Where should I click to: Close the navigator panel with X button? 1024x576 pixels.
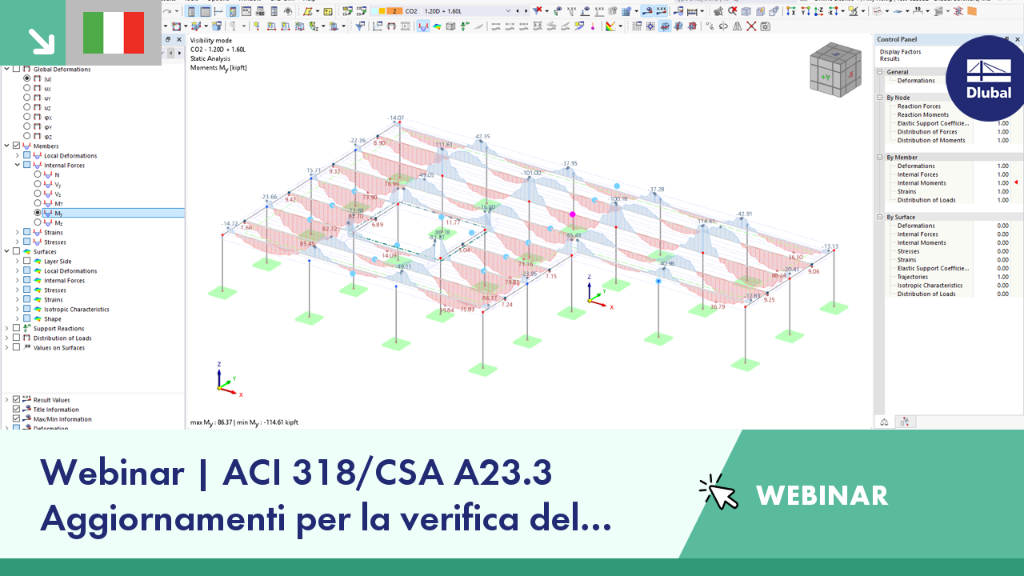click(179, 40)
